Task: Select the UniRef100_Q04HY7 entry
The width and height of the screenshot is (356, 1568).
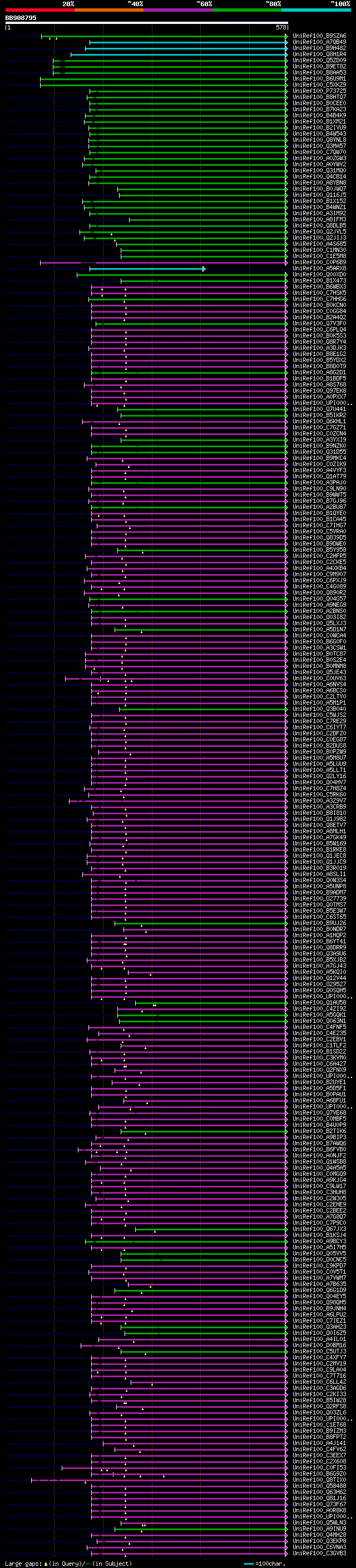Action: [319, 783]
